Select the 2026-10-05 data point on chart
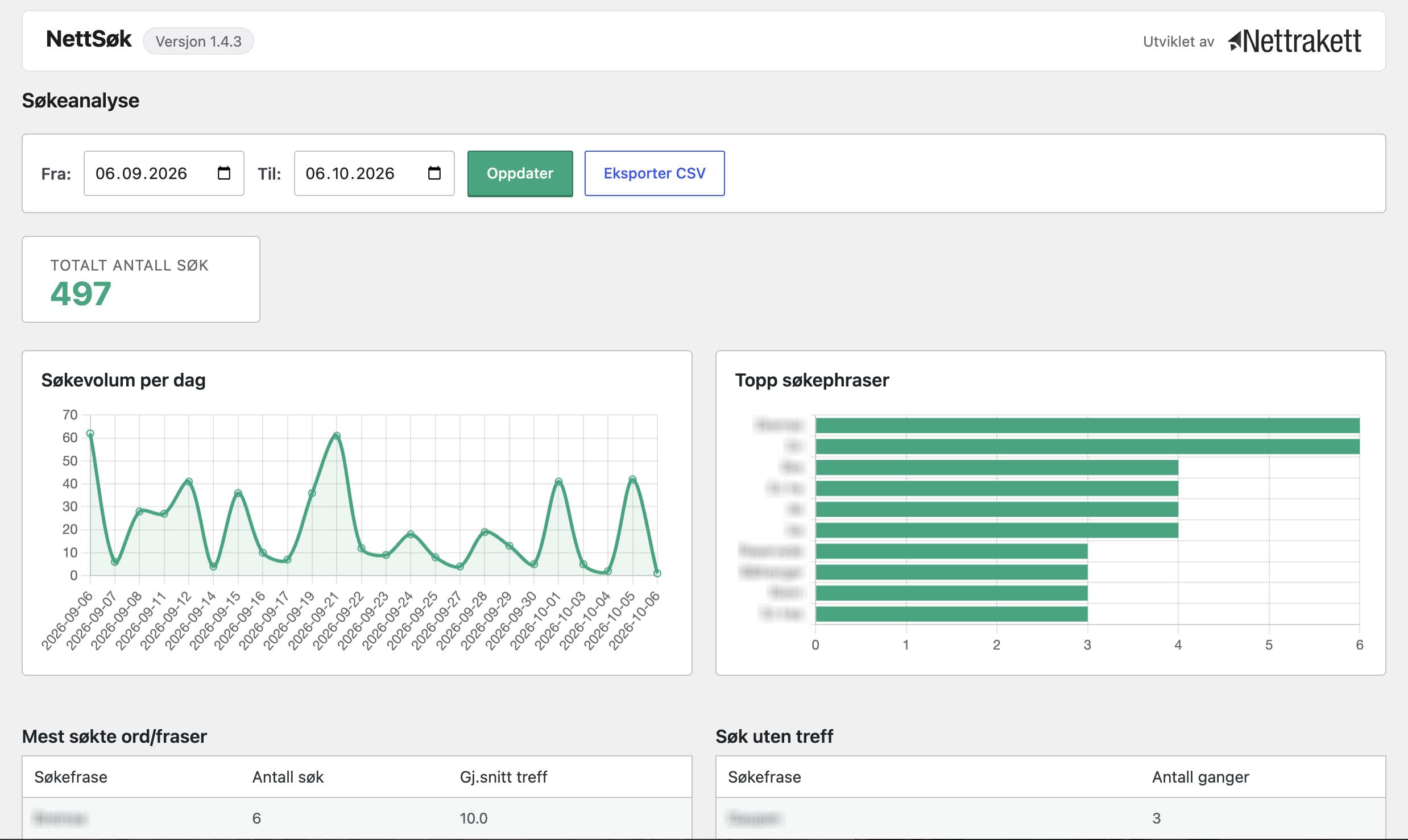This screenshot has width=1408, height=840. [x=632, y=479]
